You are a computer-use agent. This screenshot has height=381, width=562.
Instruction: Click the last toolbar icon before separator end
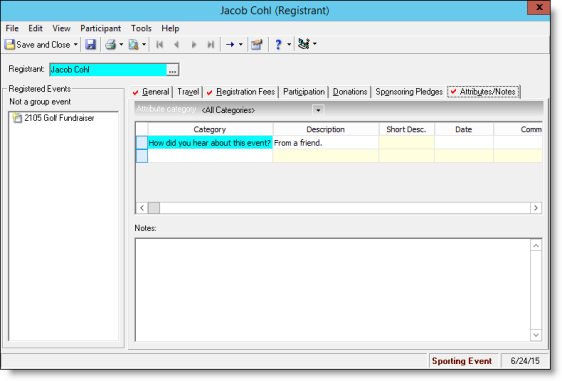click(x=304, y=44)
